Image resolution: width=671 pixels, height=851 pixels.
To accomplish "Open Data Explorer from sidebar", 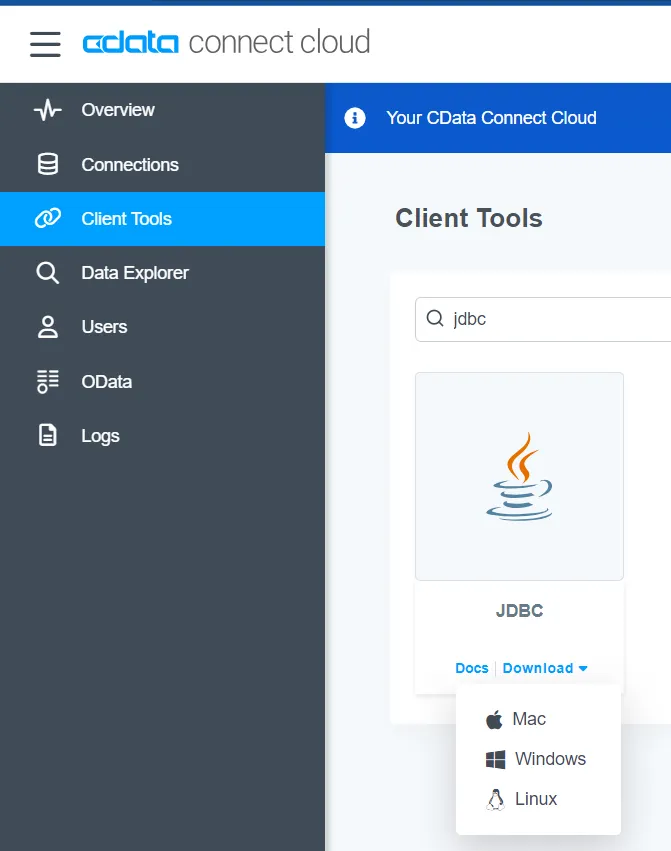I will point(162,273).
